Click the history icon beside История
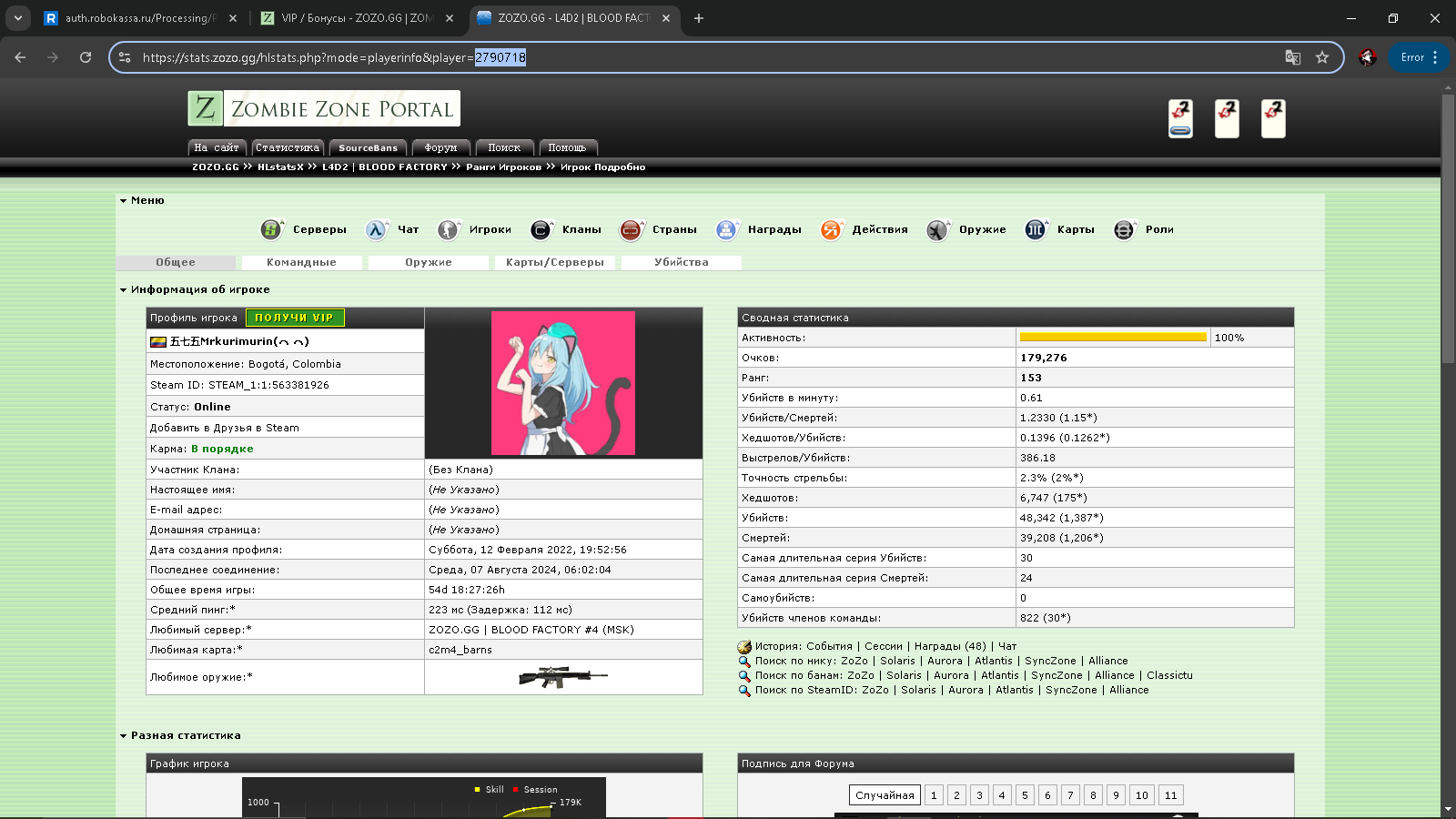This screenshot has width=1456, height=819. [x=744, y=647]
